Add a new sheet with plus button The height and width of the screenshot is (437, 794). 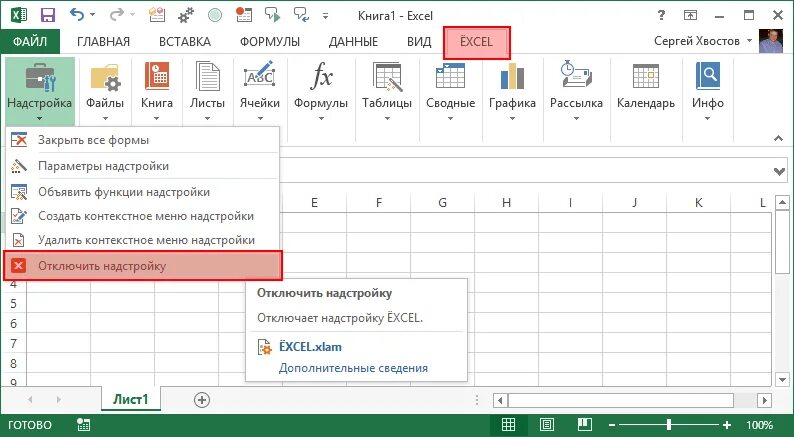pos(202,400)
